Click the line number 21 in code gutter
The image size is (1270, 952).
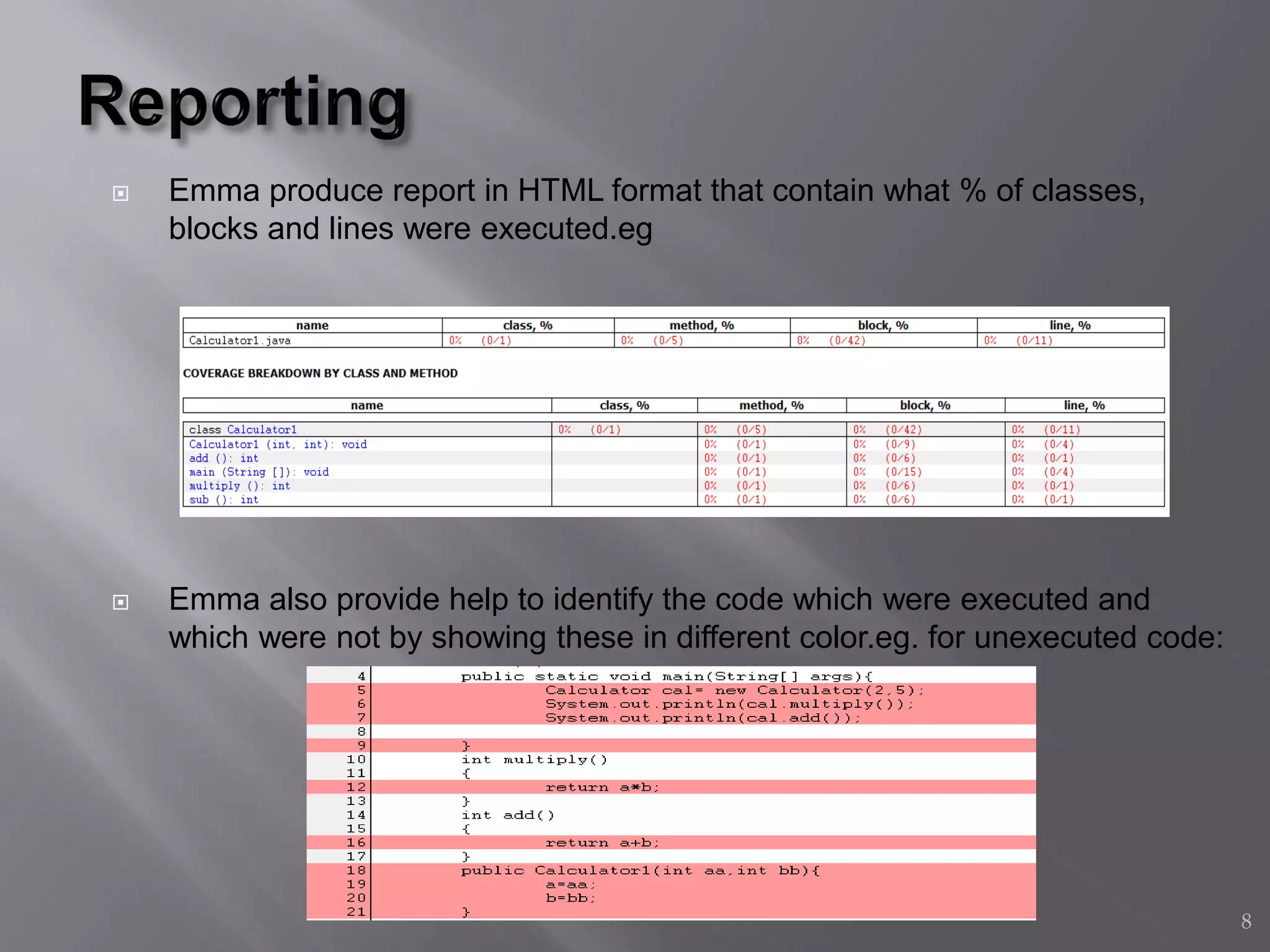(357, 912)
